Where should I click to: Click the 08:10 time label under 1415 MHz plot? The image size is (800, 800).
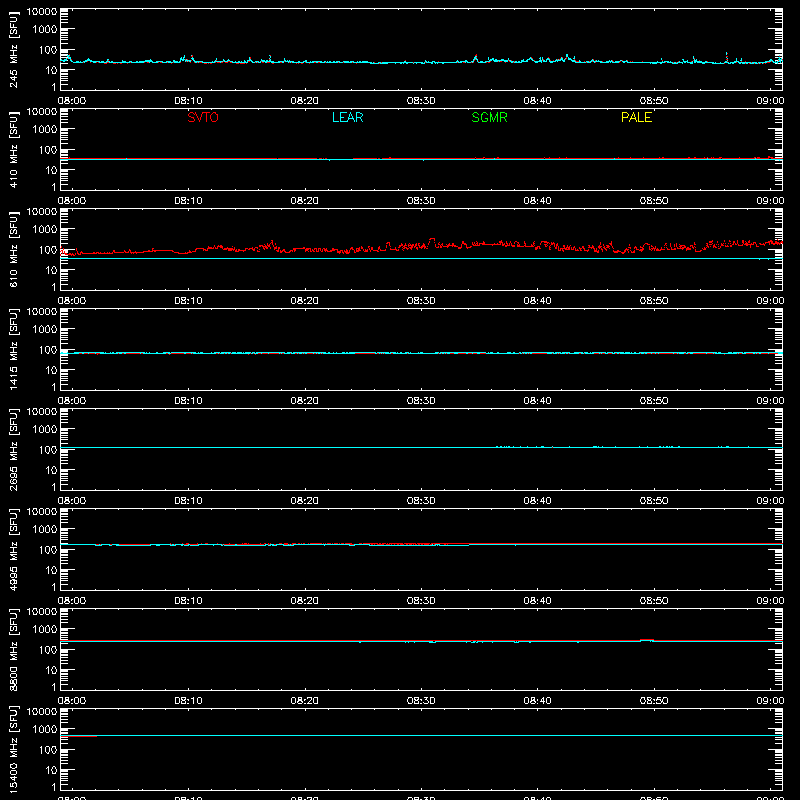click(x=188, y=401)
